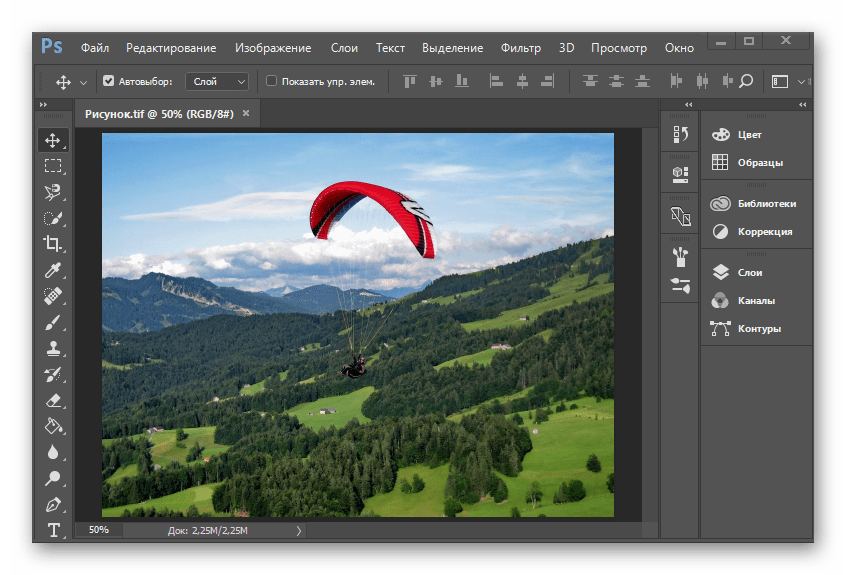Collapse the right panels dock arrows

click(x=803, y=104)
